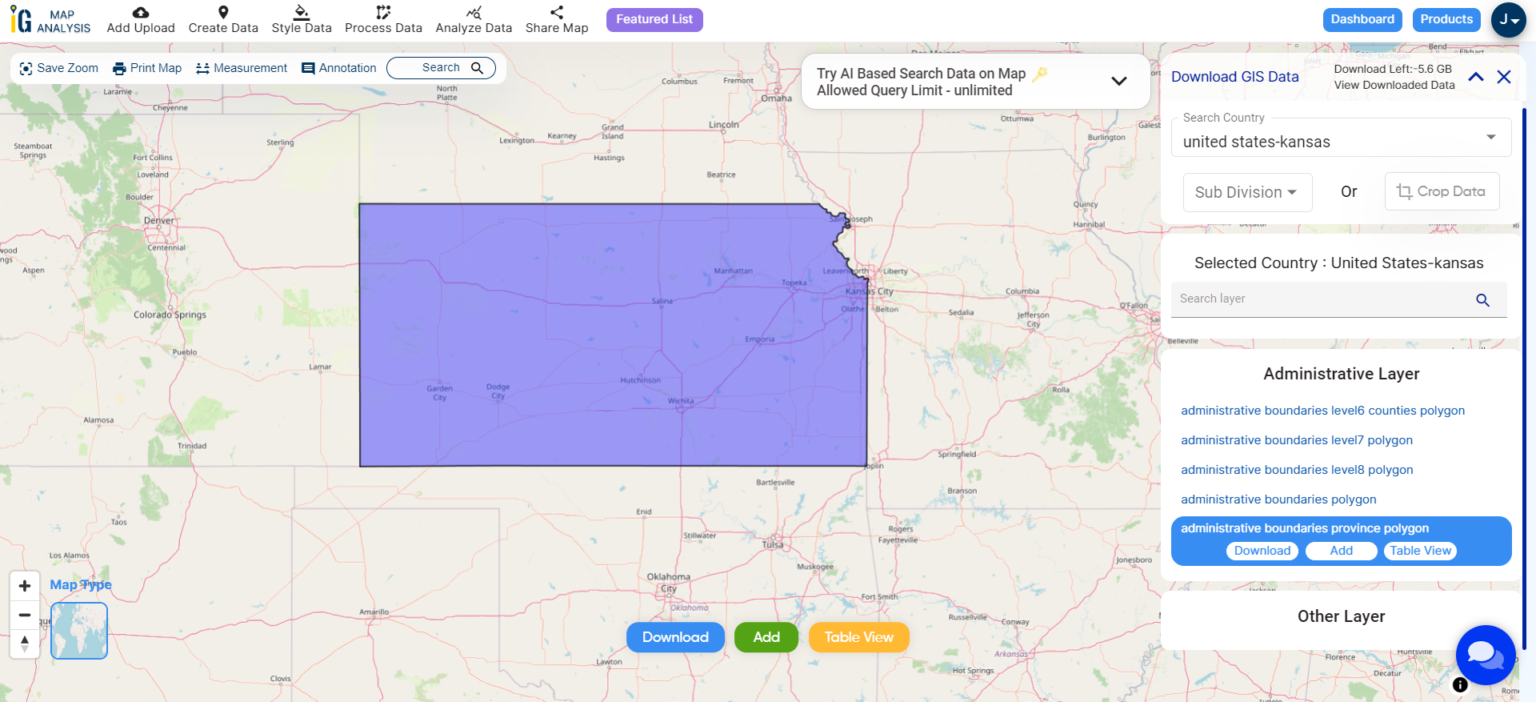The height and width of the screenshot is (702, 1536).
Task: Expand the AI Based Search banner
Action: pos(1118,81)
